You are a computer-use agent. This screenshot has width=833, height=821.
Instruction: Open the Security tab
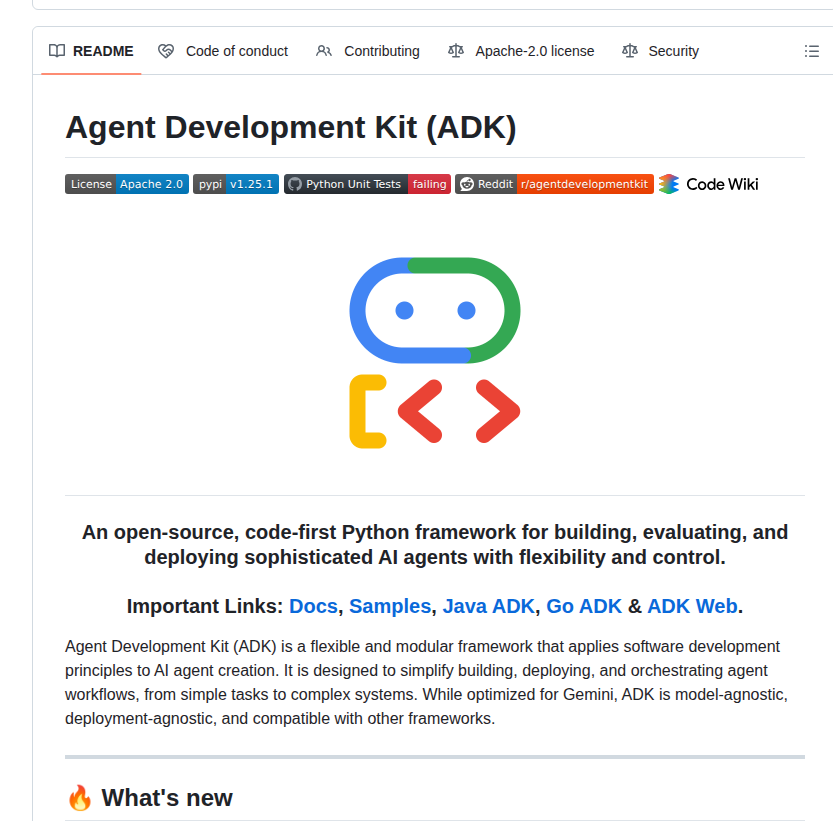tap(673, 51)
